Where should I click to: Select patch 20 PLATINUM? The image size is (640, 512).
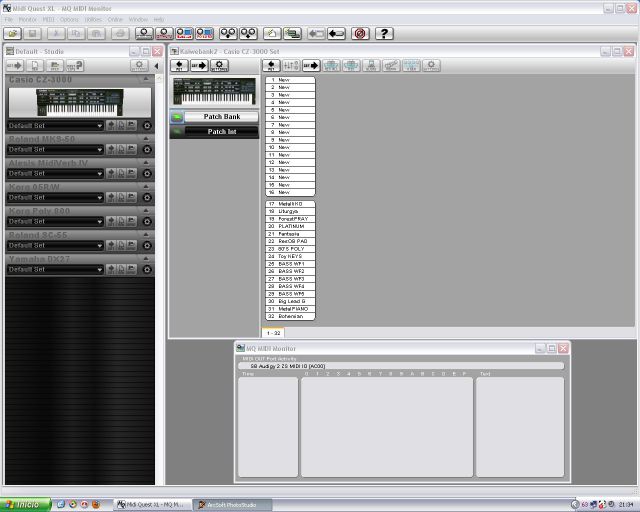pos(290,226)
